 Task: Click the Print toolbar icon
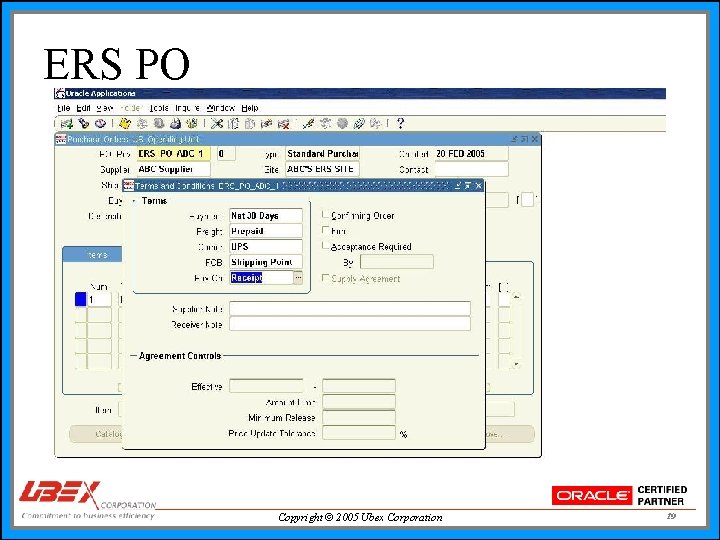(175, 123)
